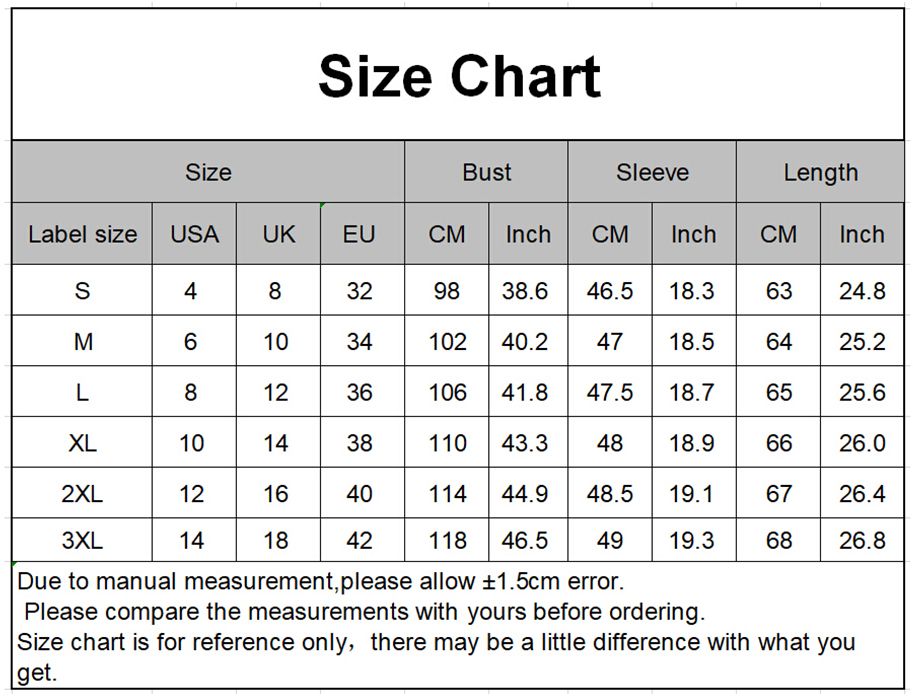Select the "3XL" label size cell
Screen dimensions: 913x697
point(82,541)
